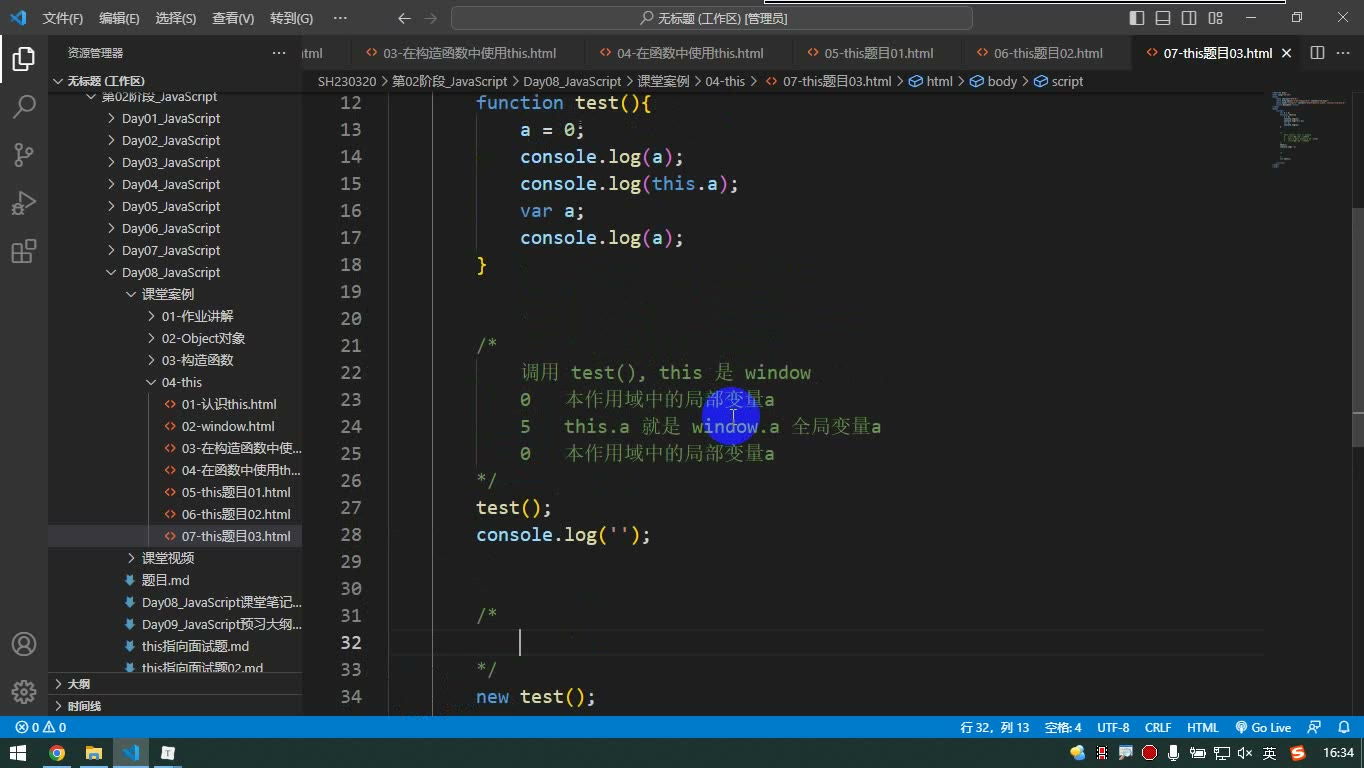Click Go Live in status bar
The width and height of the screenshot is (1364, 768).
pyautogui.click(x=1263, y=728)
